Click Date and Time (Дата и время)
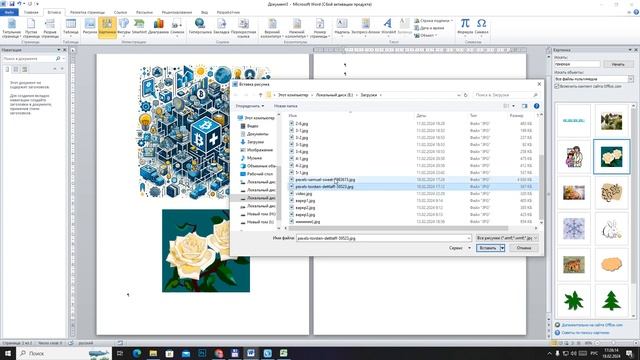Viewport: 640px width, 360px height. pyautogui.click(x=429, y=28)
